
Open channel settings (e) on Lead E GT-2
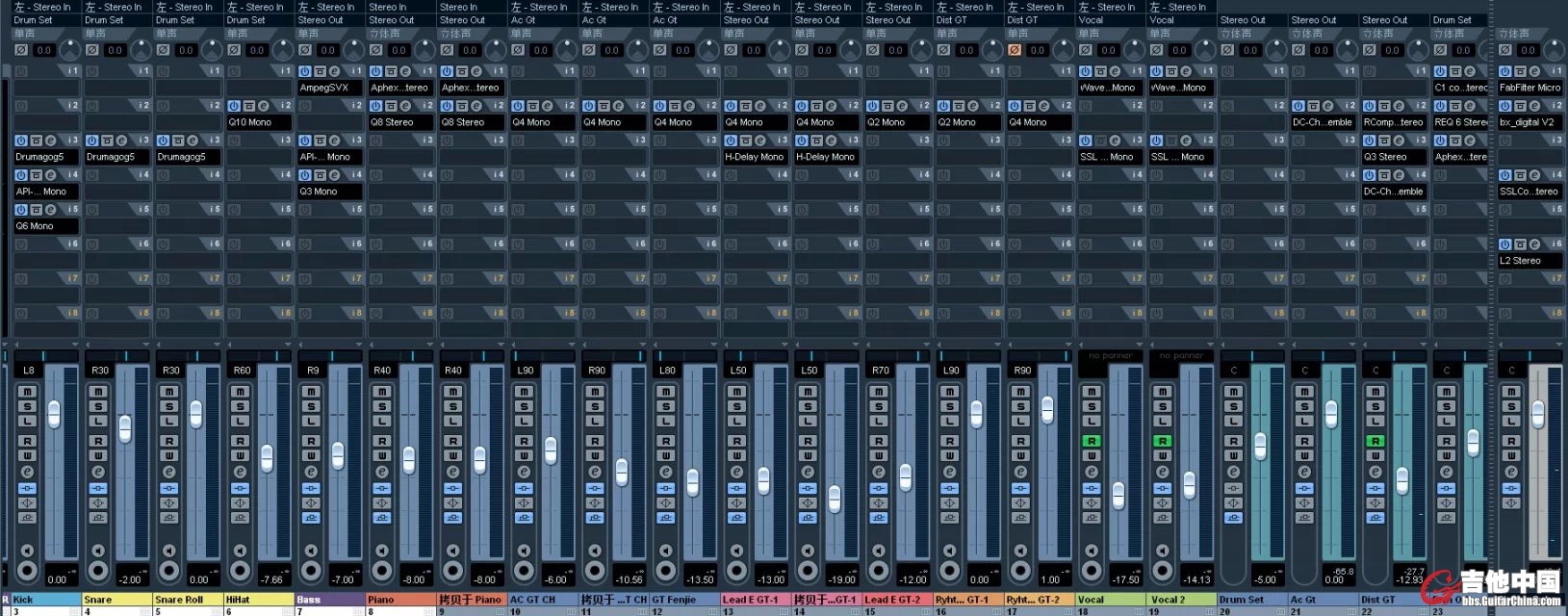[879, 472]
